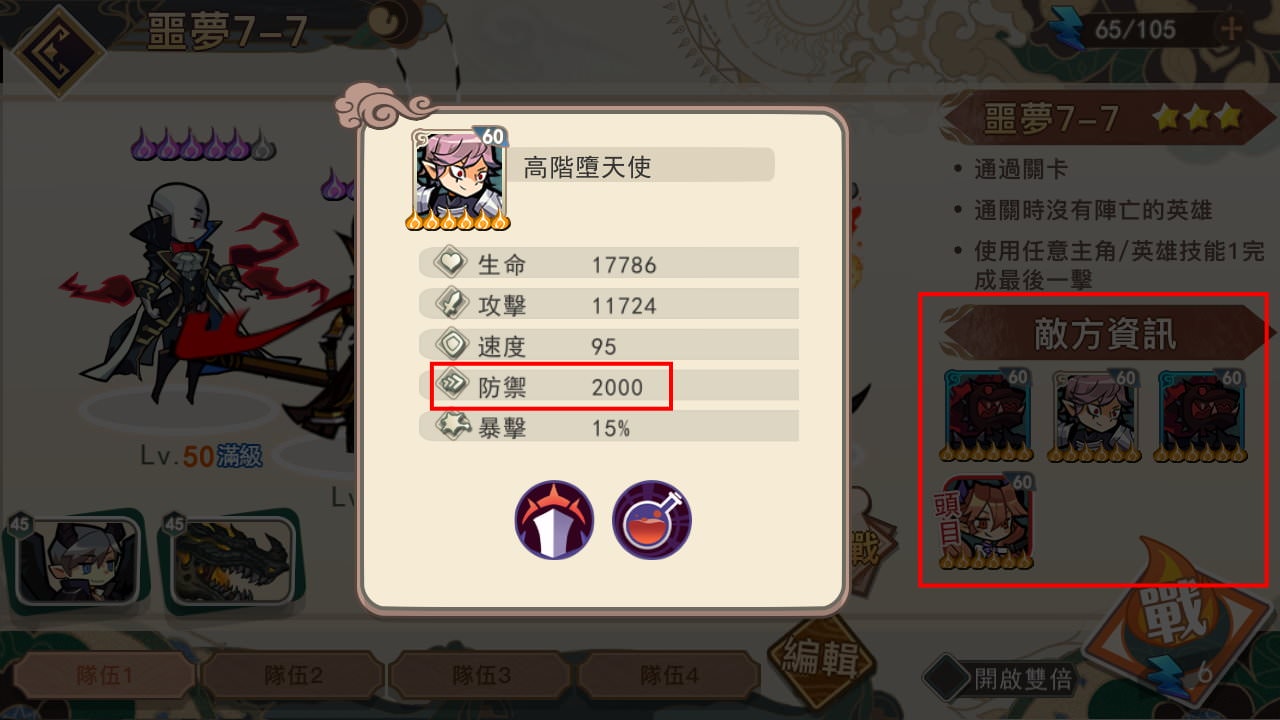This screenshot has height=720, width=1280.
Task: Tap the shield skill icon in popup
Action: click(x=554, y=520)
